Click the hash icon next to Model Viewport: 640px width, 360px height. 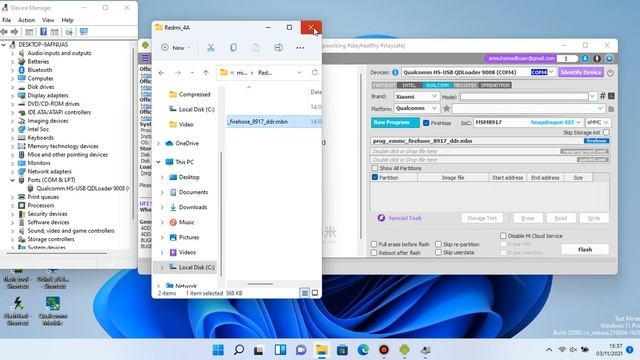602,96
